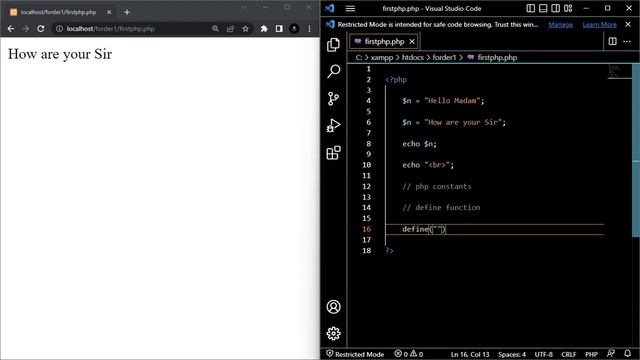Click the "How are your Sir" string in the editor
Screen dimensions: 640x360
pyautogui.click(x=463, y=122)
